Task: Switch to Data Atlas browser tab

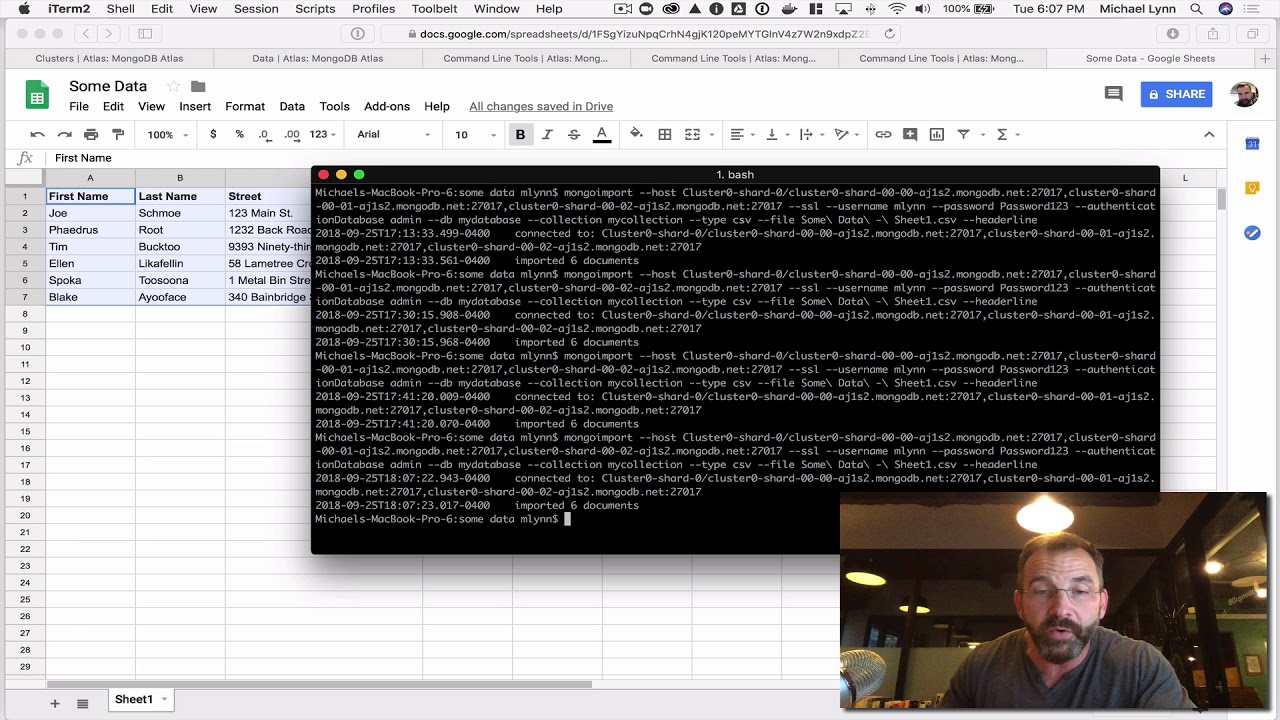Action: pyautogui.click(x=318, y=58)
